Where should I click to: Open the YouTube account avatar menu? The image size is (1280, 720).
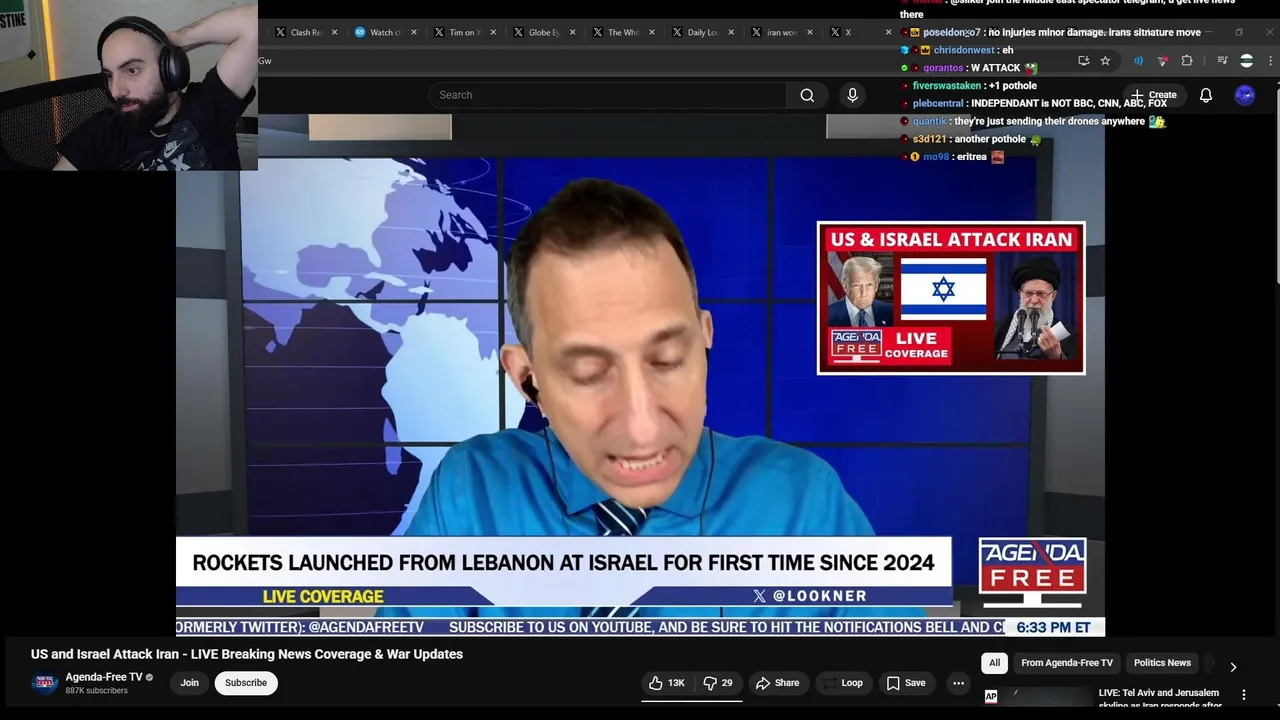[x=1245, y=95]
